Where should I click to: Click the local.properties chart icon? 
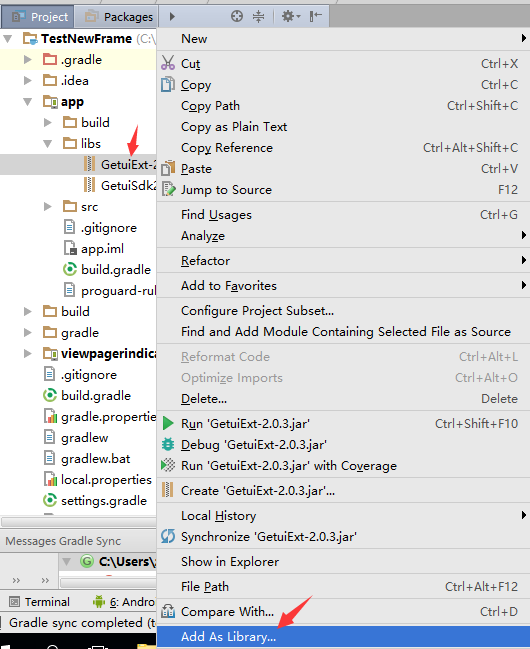point(50,479)
